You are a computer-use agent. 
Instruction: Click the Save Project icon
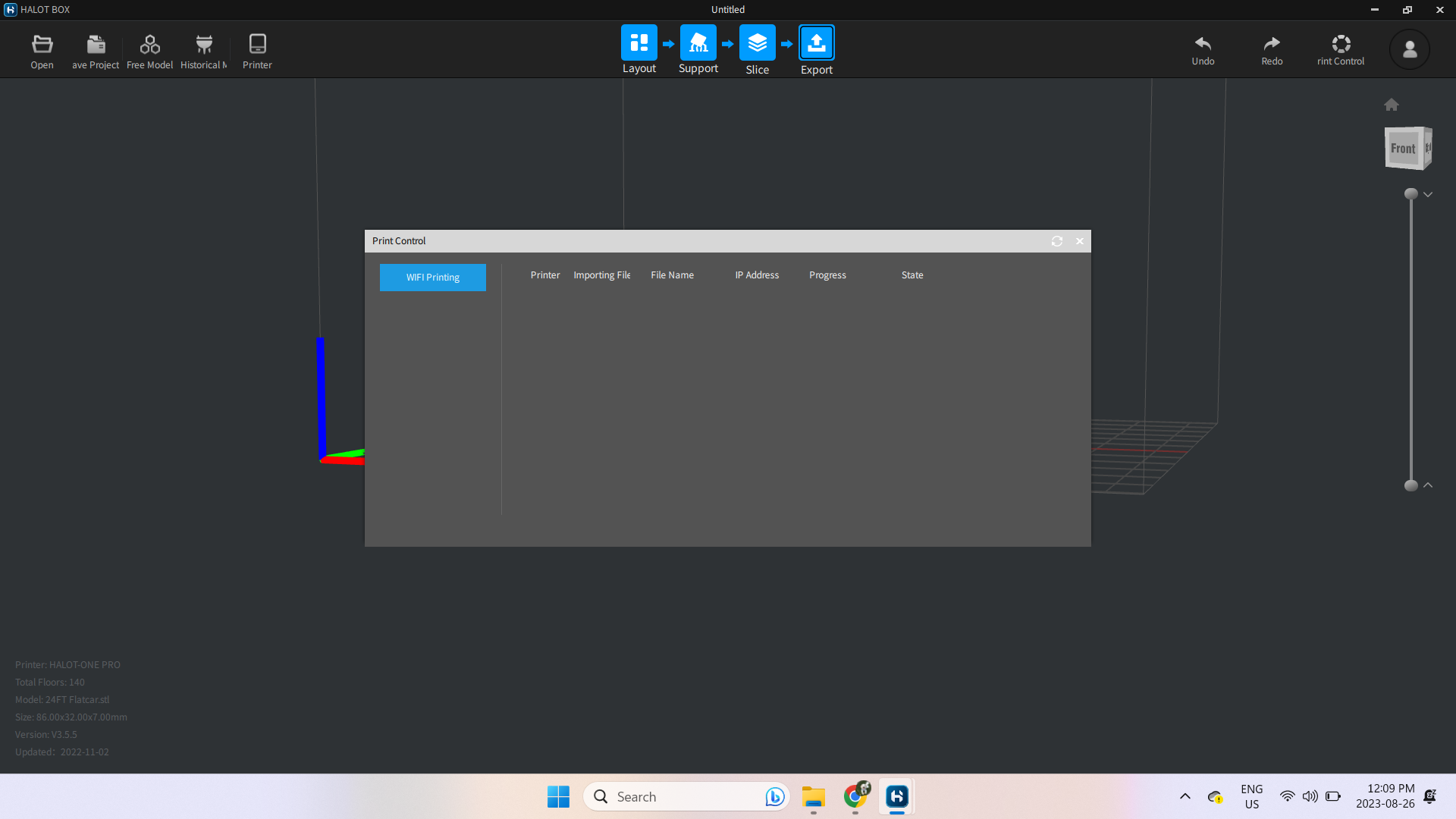96,51
